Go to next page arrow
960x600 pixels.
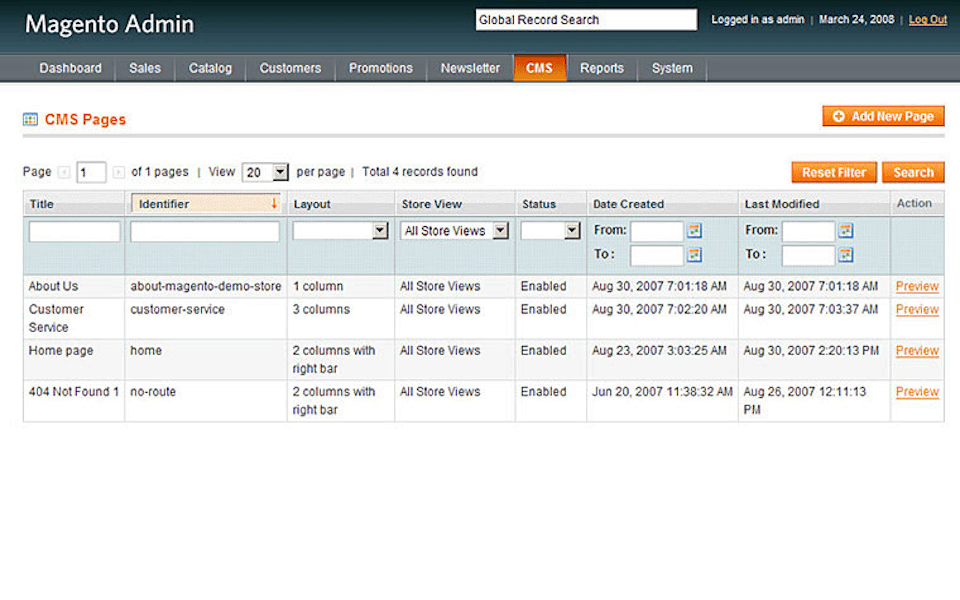pyautogui.click(x=119, y=172)
